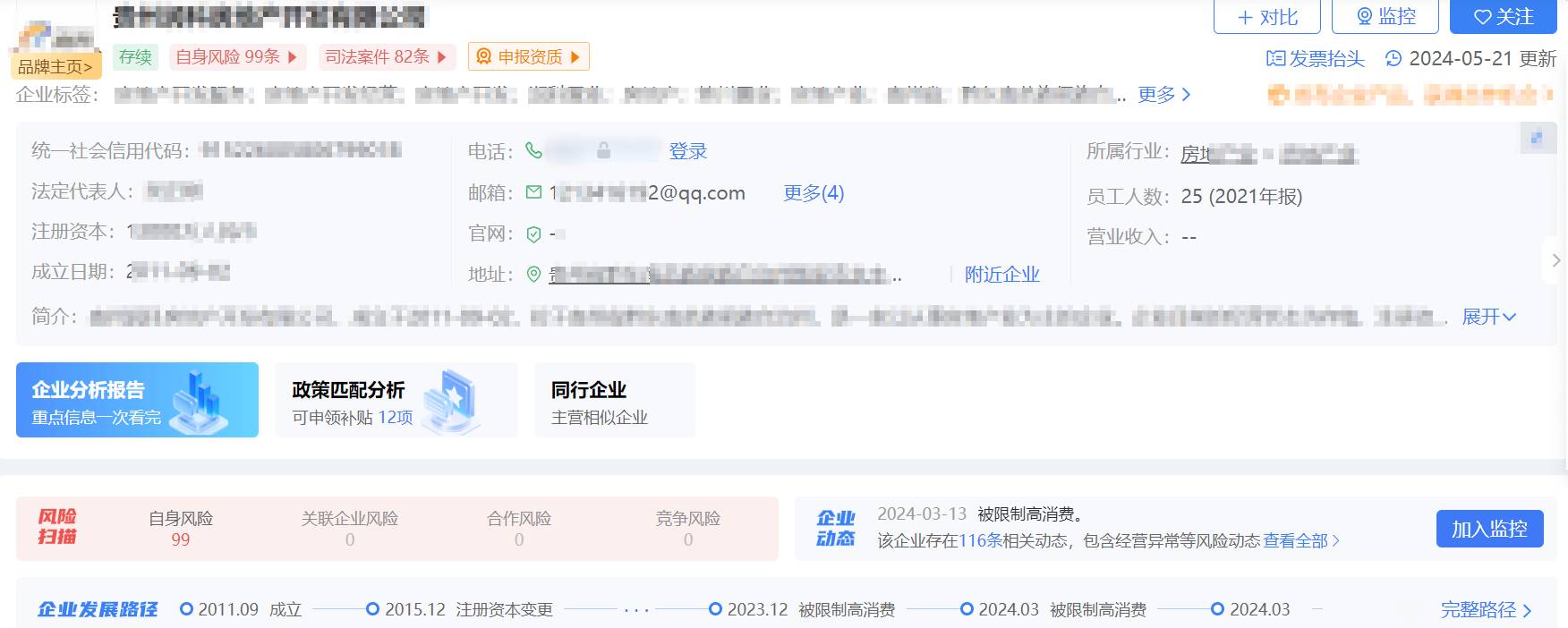
Task: Click the right arrow on panel edge
Action: click(x=1556, y=260)
